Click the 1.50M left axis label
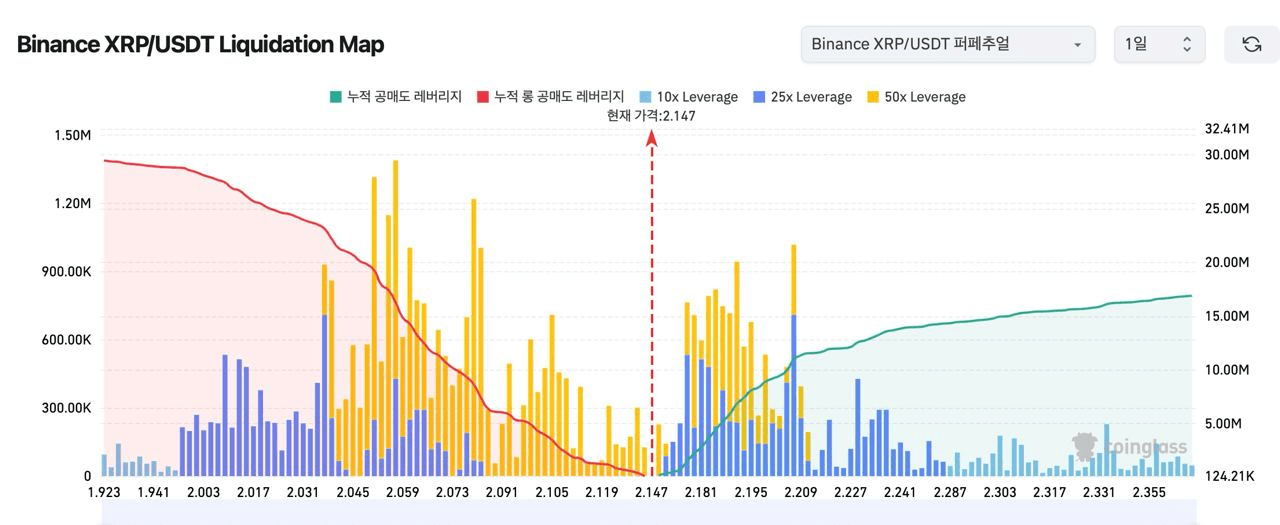 pos(73,135)
